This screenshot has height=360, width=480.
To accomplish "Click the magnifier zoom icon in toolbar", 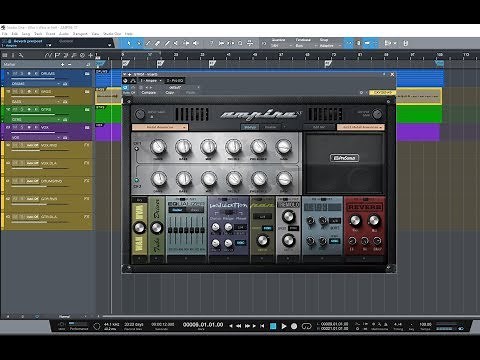I will point(240,43).
